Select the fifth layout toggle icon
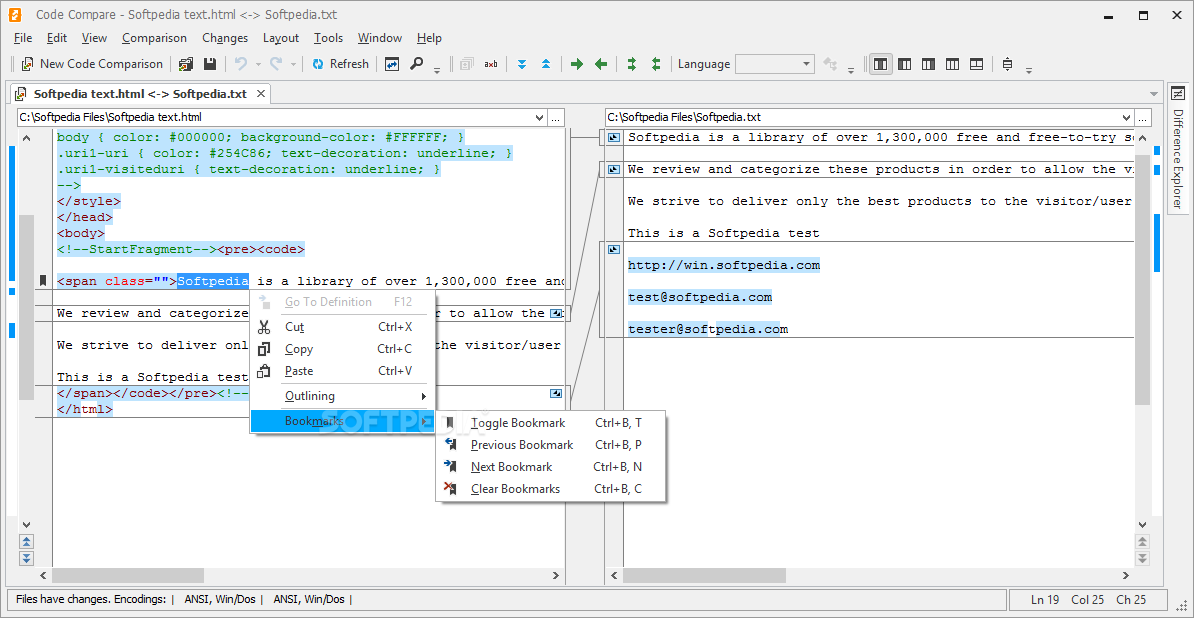Viewport: 1194px width, 618px height. (x=976, y=64)
